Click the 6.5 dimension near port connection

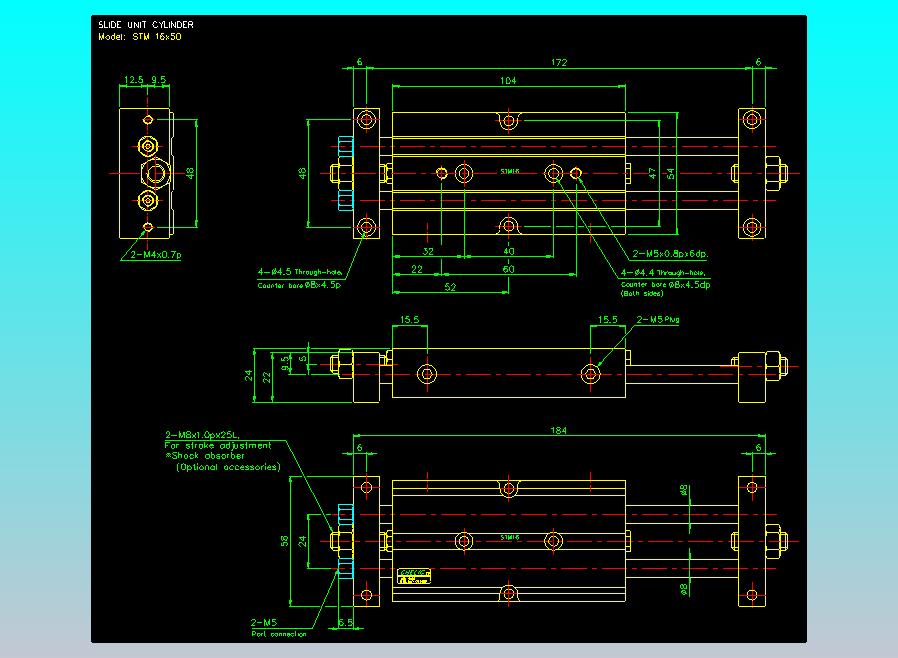point(346,622)
